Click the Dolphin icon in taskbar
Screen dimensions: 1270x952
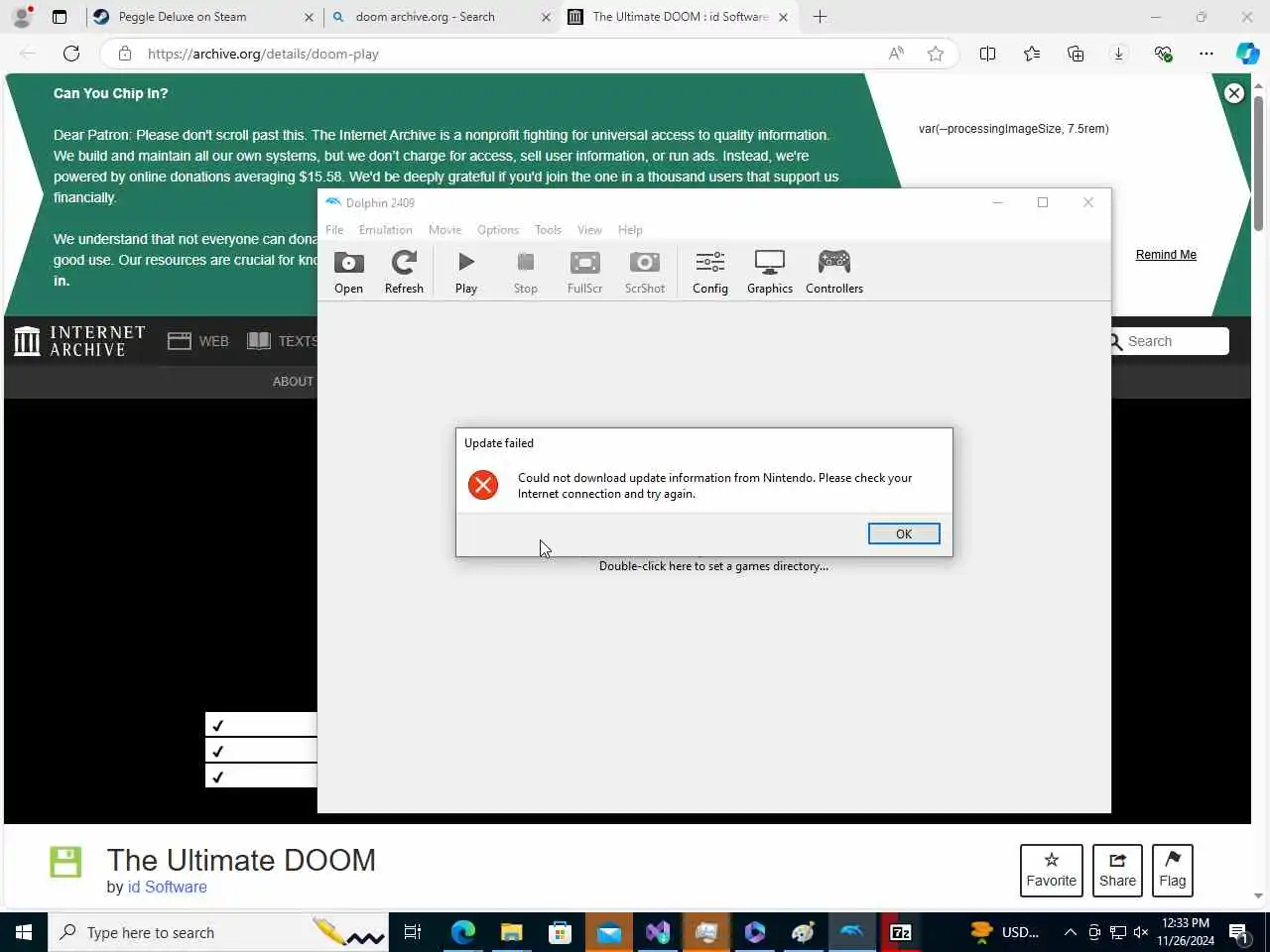pos(852,932)
